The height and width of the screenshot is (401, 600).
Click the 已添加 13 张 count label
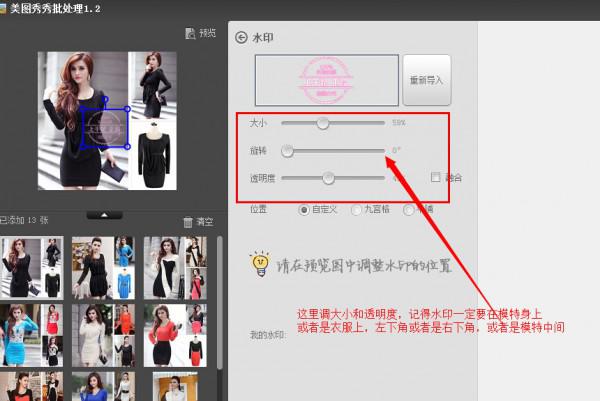point(24,220)
